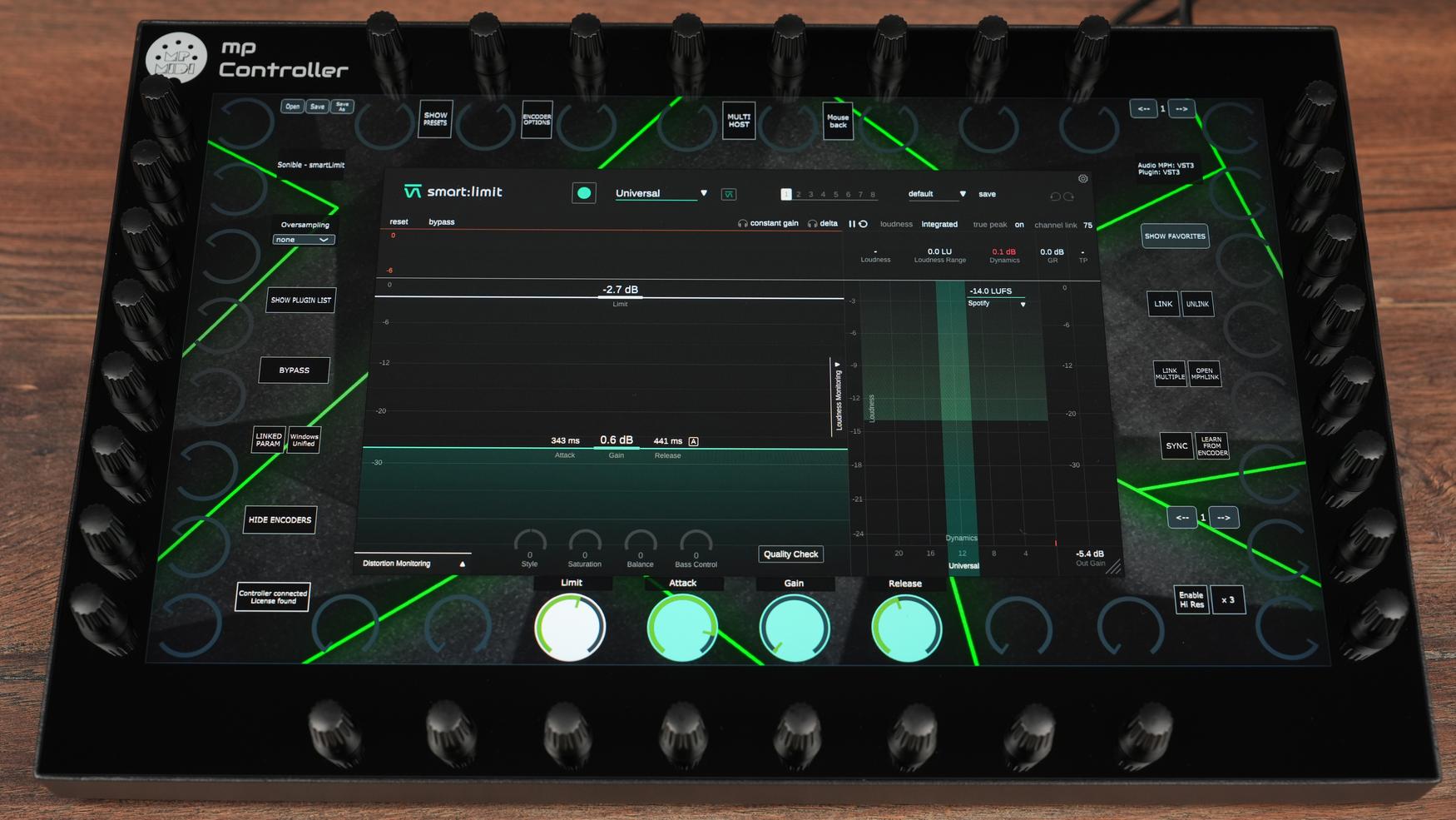Click the -5.4 dB Out Gain value
Screen dimensions: 1456x820
click(x=1090, y=554)
